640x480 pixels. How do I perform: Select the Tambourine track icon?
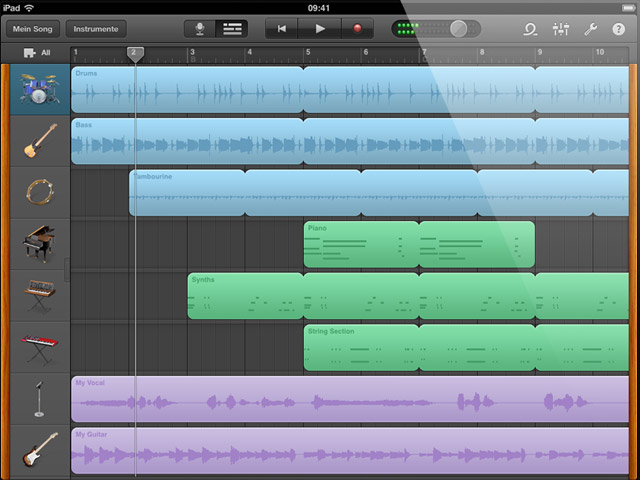(40, 192)
